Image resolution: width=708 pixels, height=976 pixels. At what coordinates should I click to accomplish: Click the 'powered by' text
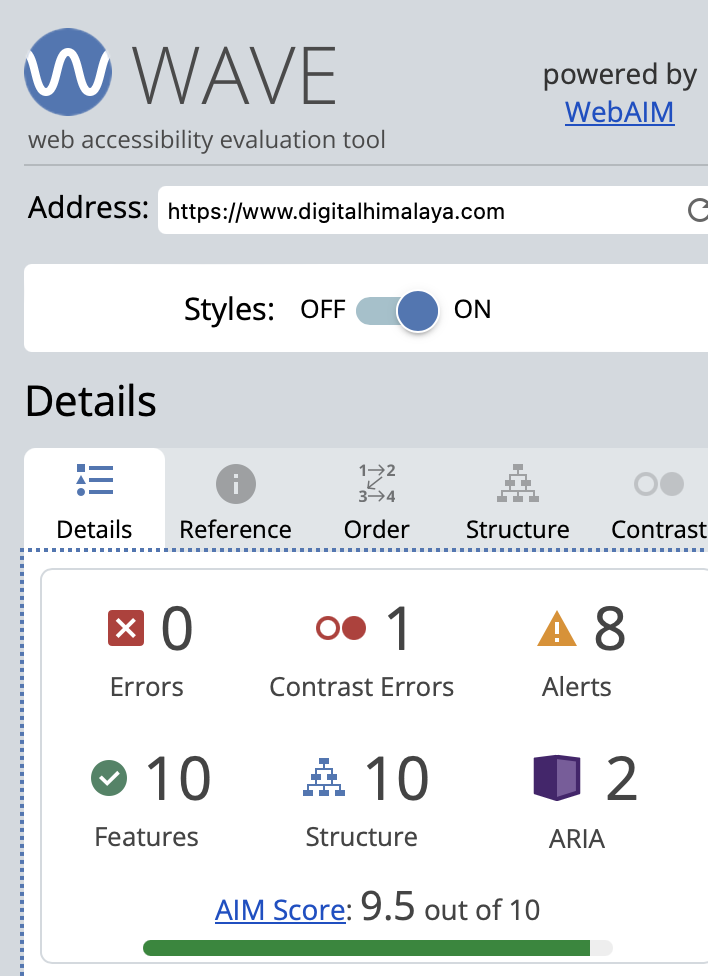click(620, 75)
